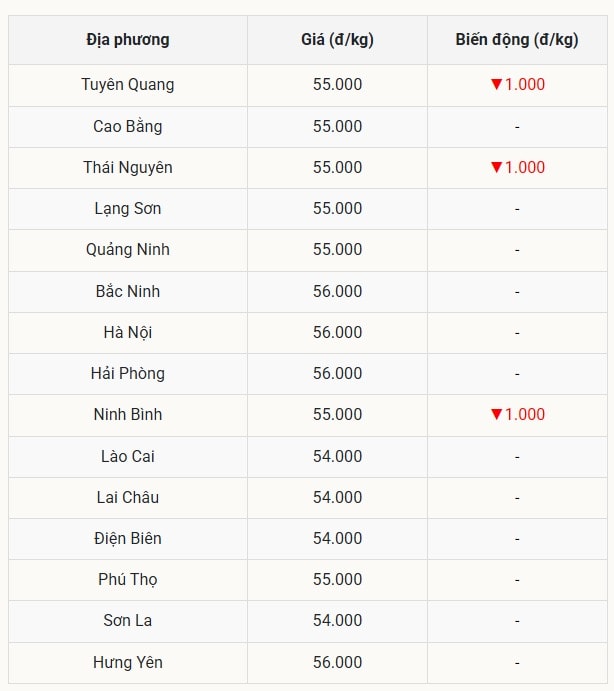Select the Hải Phòng province cell
Image resolution: width=614 pixels, height=691 pixels.
tap(128, 373)
